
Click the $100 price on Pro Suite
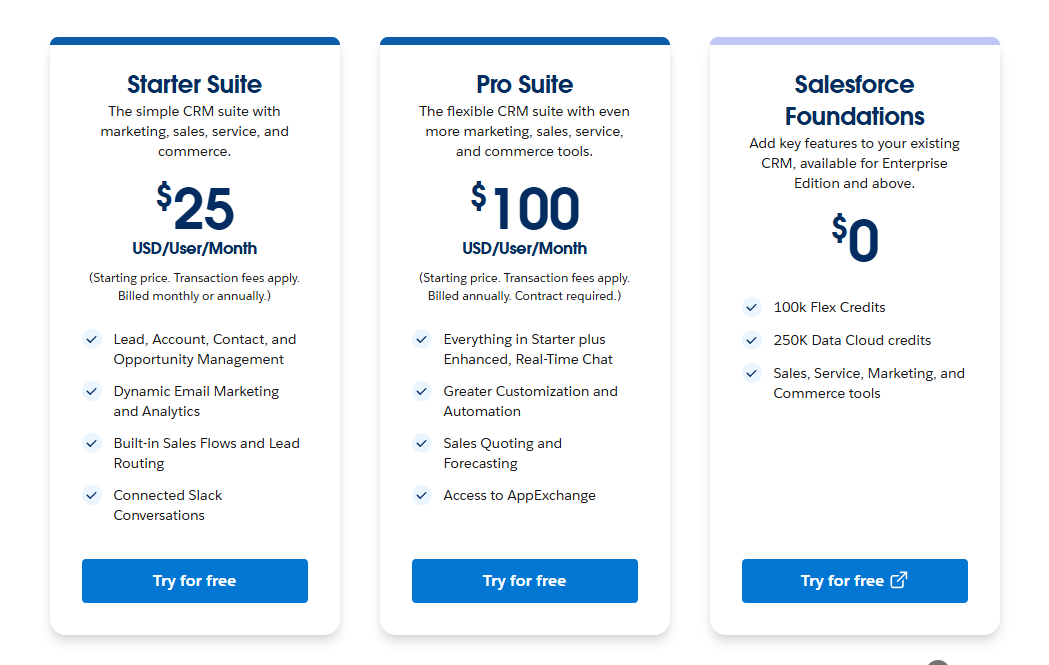click(525, 208)
